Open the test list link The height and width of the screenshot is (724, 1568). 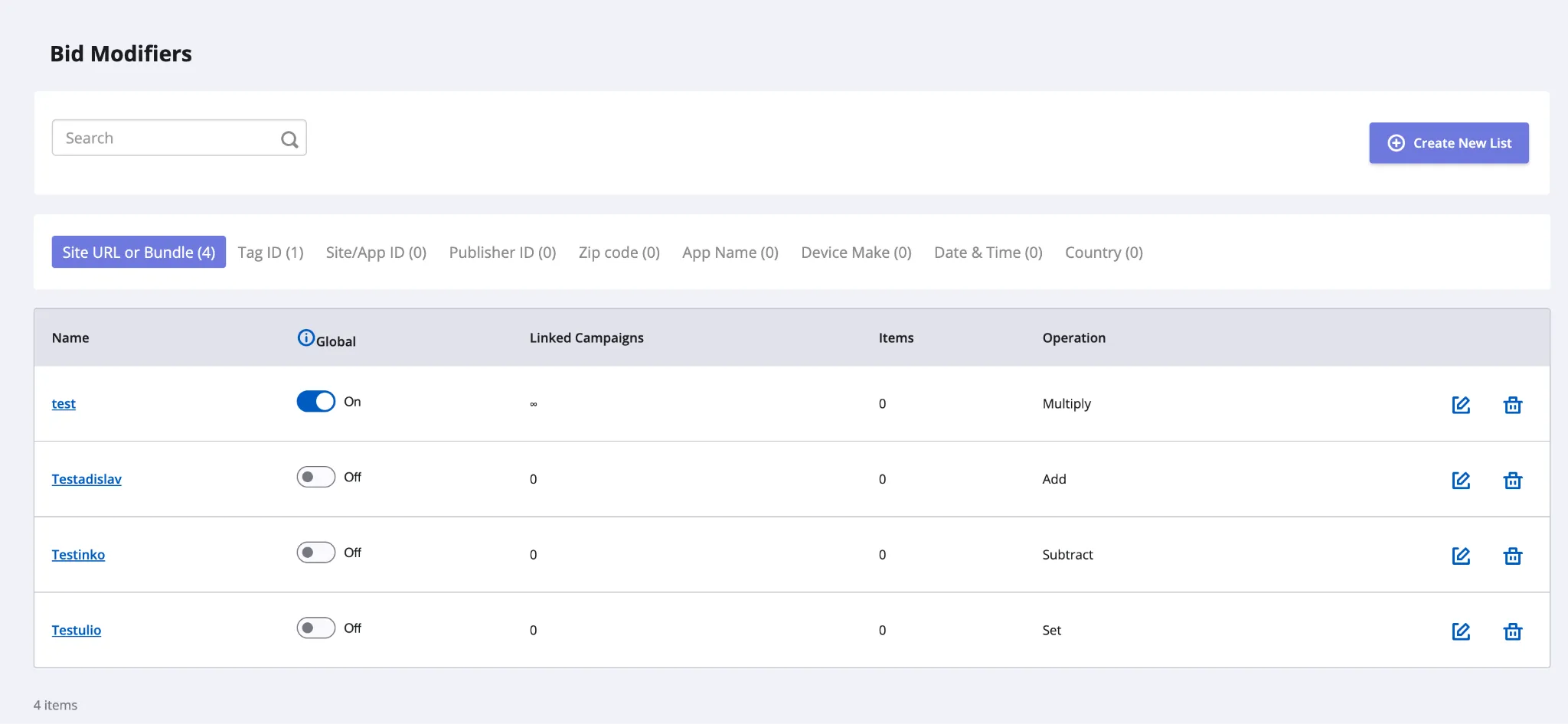point(64,403)
